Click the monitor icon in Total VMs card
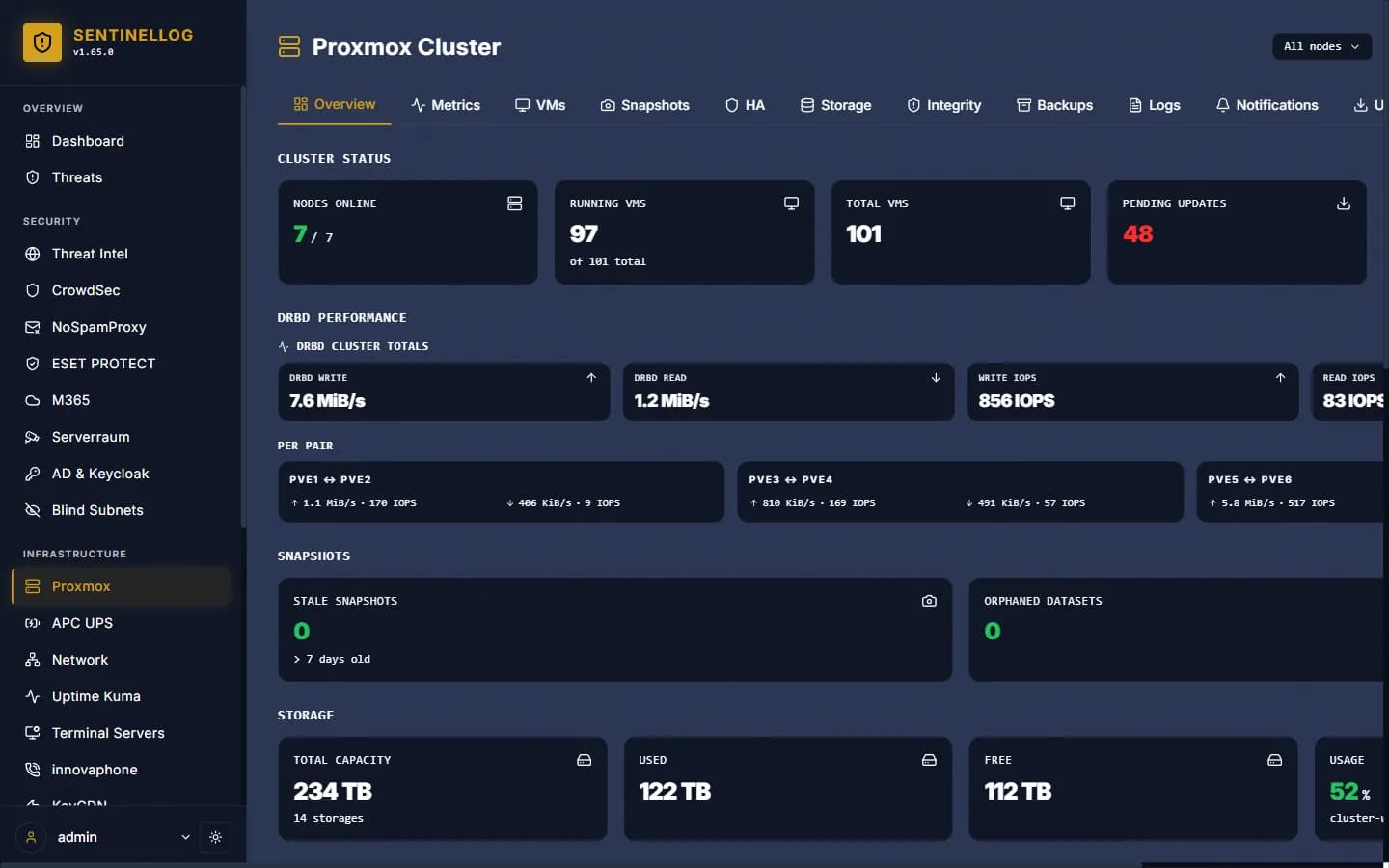1389x868 pixels. pos(1067,203)
